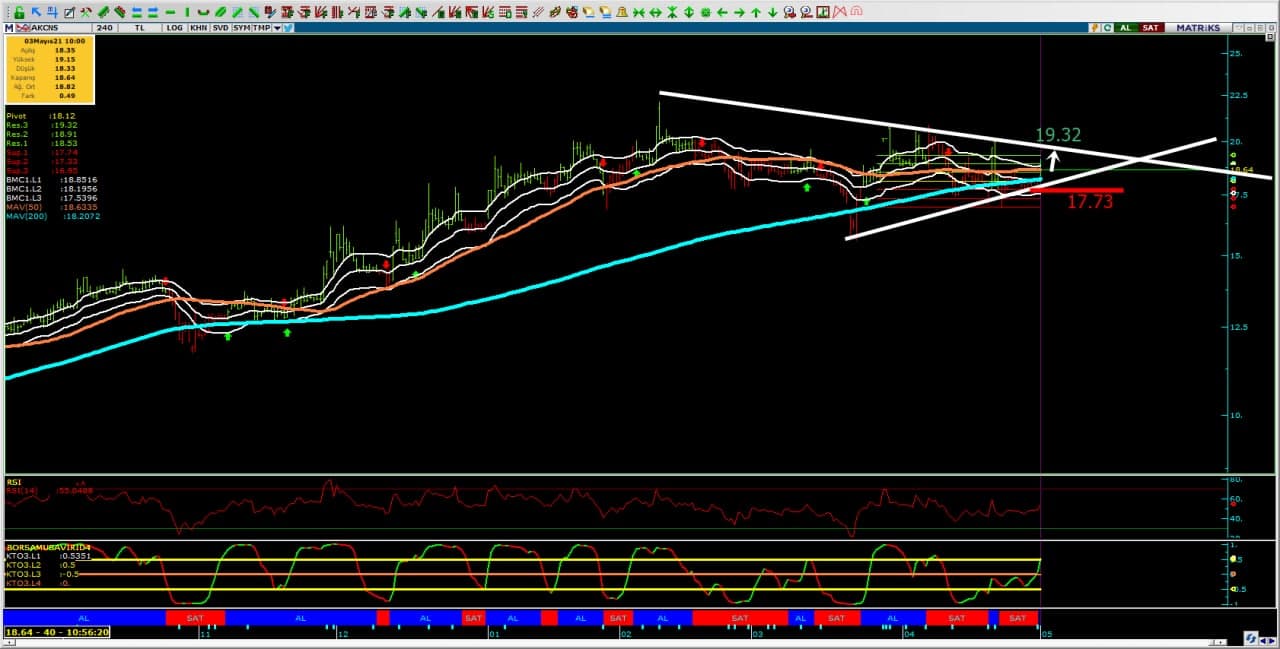The image size is (1280, 649).
Task: Click the horizontal scrollbar below the time axis
Action: [640, 640]
